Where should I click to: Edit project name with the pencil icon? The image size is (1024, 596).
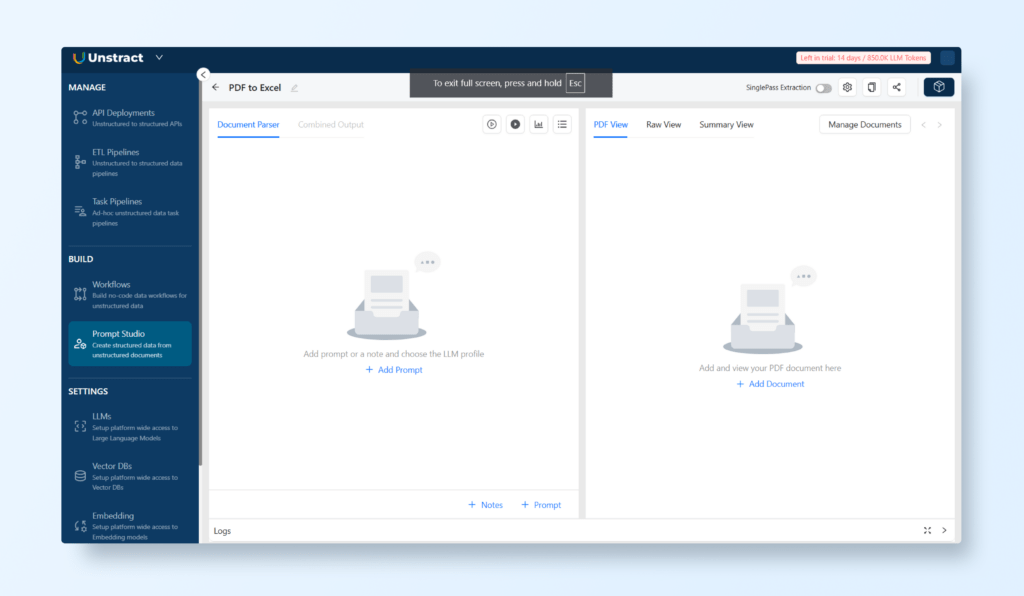pyautogui.click(x=294, y=88)
